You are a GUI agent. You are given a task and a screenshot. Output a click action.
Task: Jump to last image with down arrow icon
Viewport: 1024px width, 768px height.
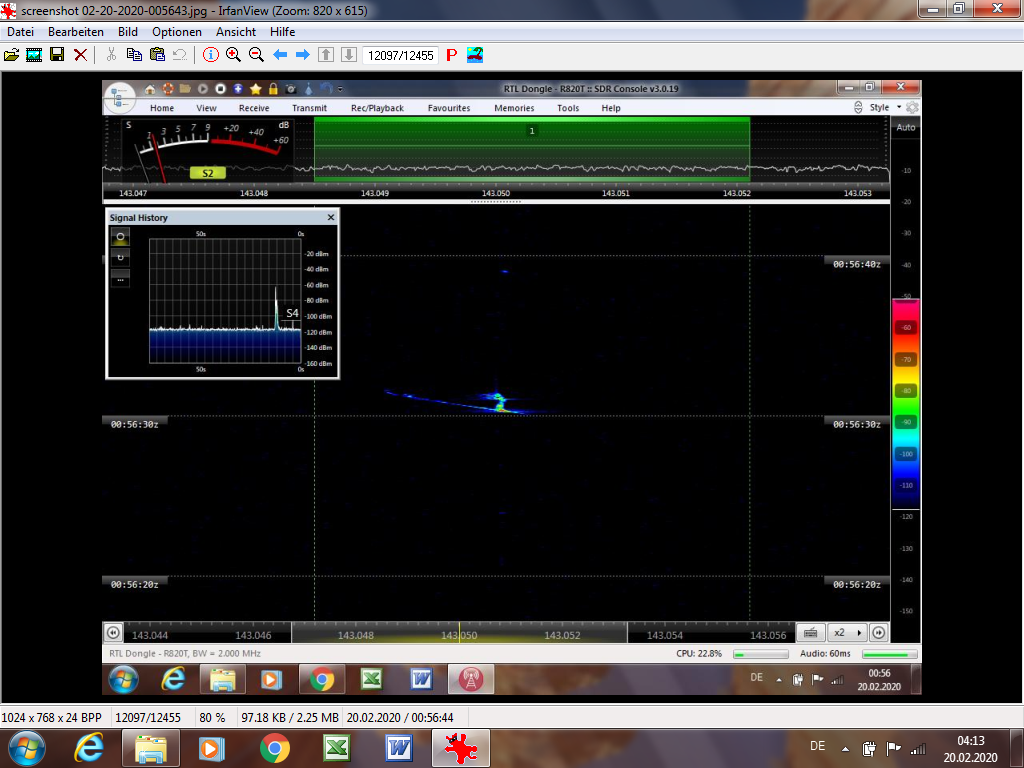(x=349, y=55)
